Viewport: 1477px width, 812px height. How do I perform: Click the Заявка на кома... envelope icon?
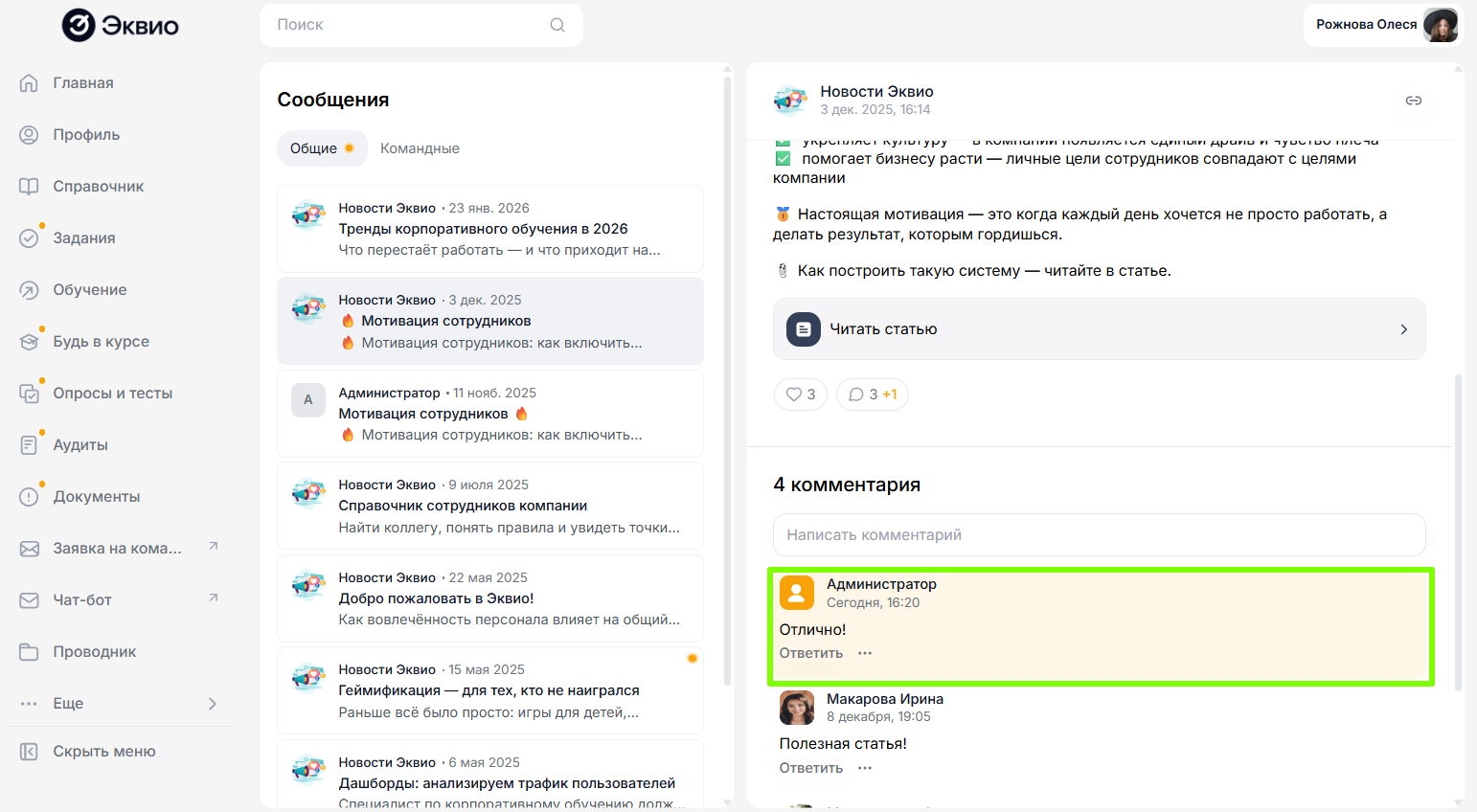click(30, 549)
